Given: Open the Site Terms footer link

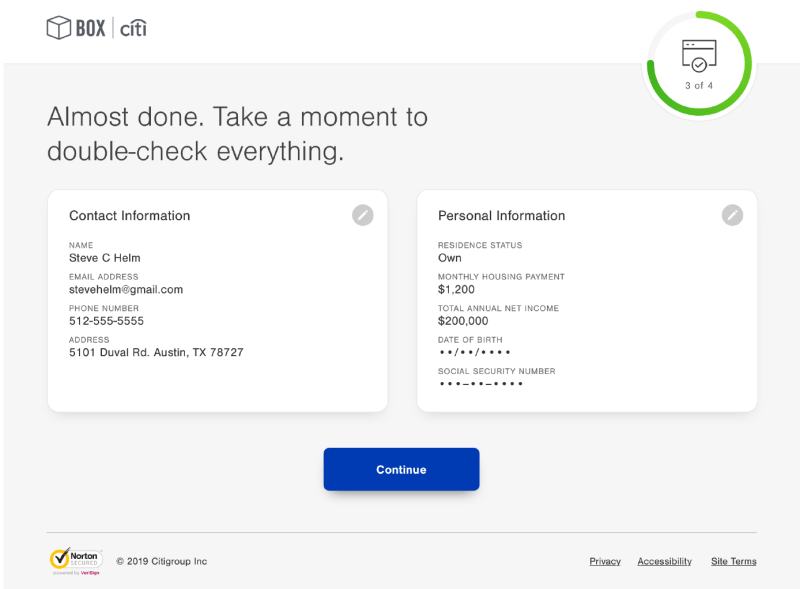Looking at the screenshot, I should [x=733, y=562].
